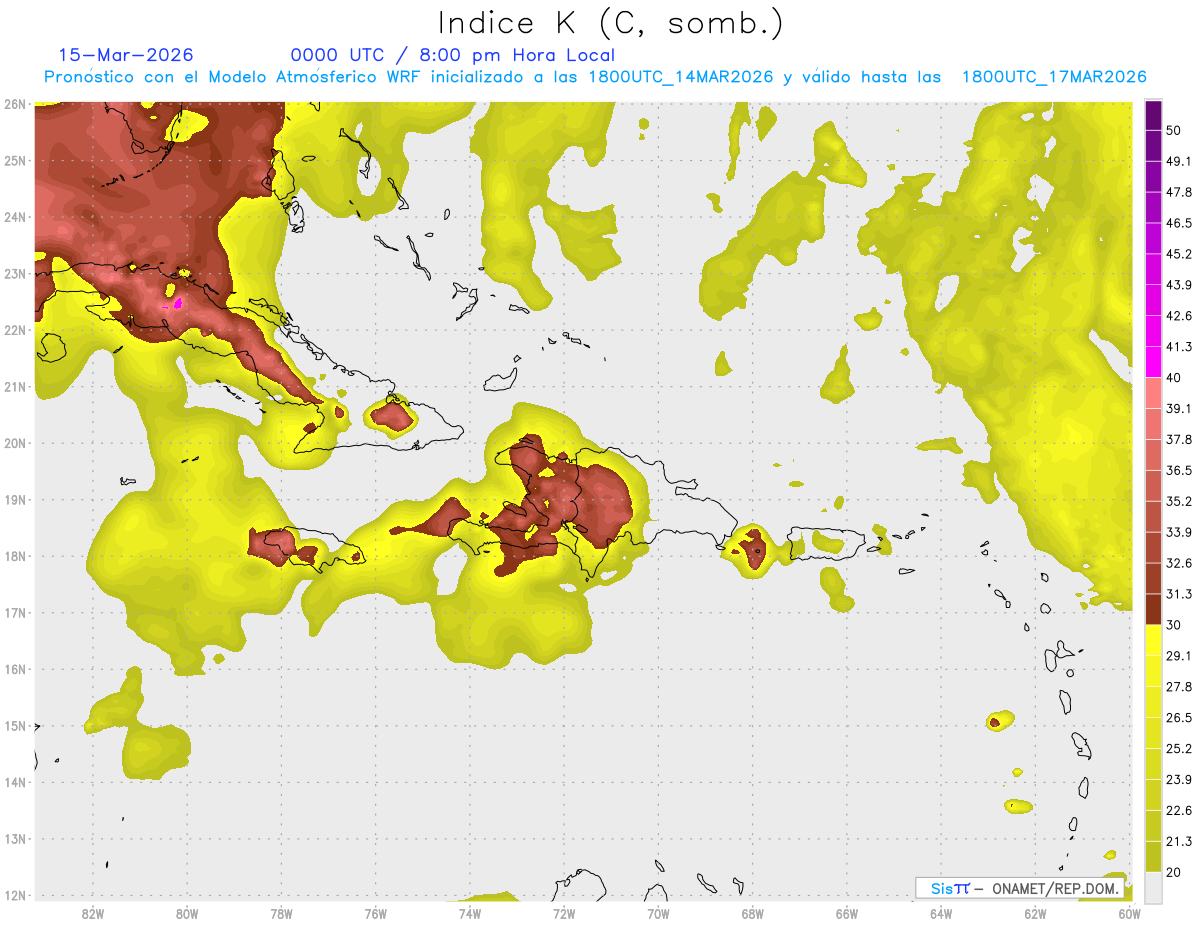Click the '37.8' color scale label
The width and height of the screenshot is (1200, 927).
coord(1179,439)
